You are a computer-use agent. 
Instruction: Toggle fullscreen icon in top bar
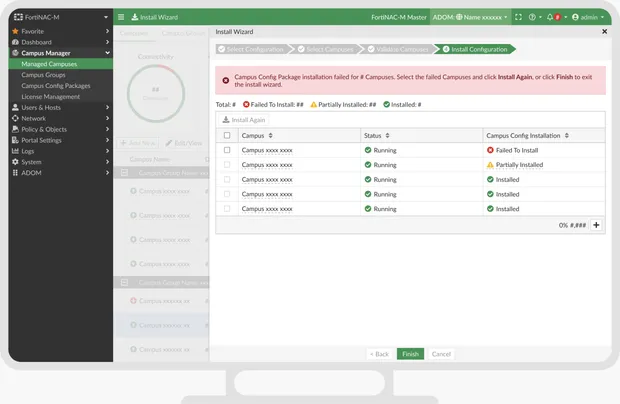(518, 17)
